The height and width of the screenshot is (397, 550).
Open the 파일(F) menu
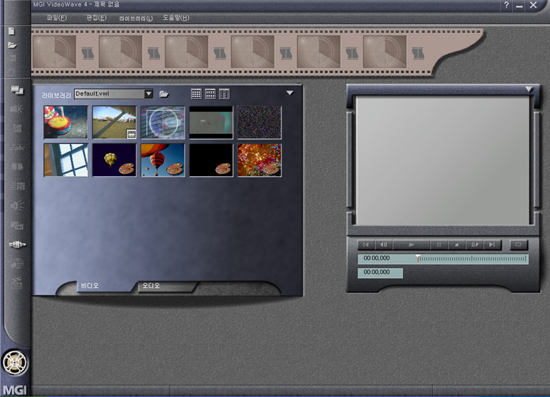click(x=56, y=18)
